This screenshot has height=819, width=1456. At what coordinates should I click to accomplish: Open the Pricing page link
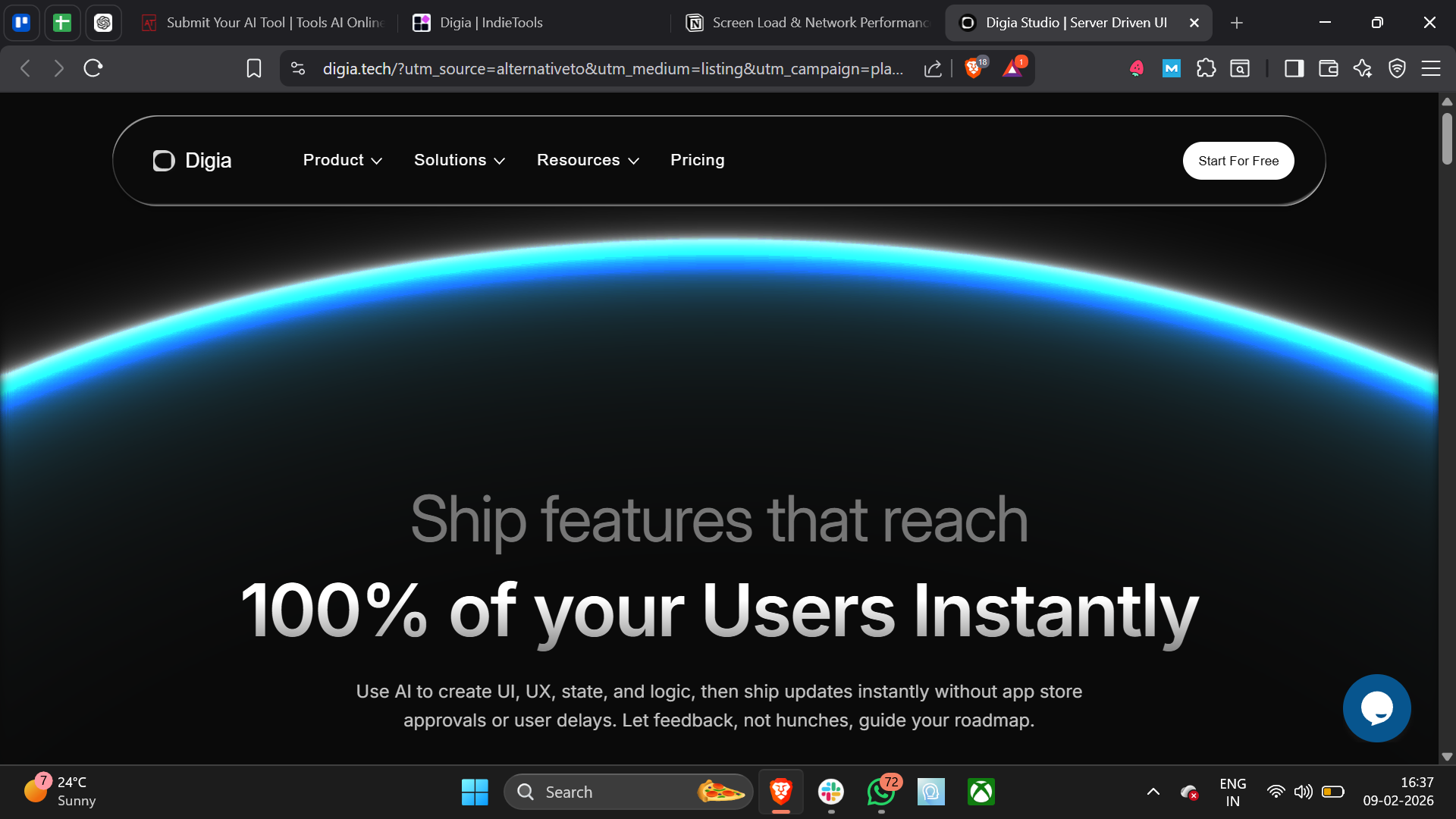pyautogui.click(x=698, y=160)
